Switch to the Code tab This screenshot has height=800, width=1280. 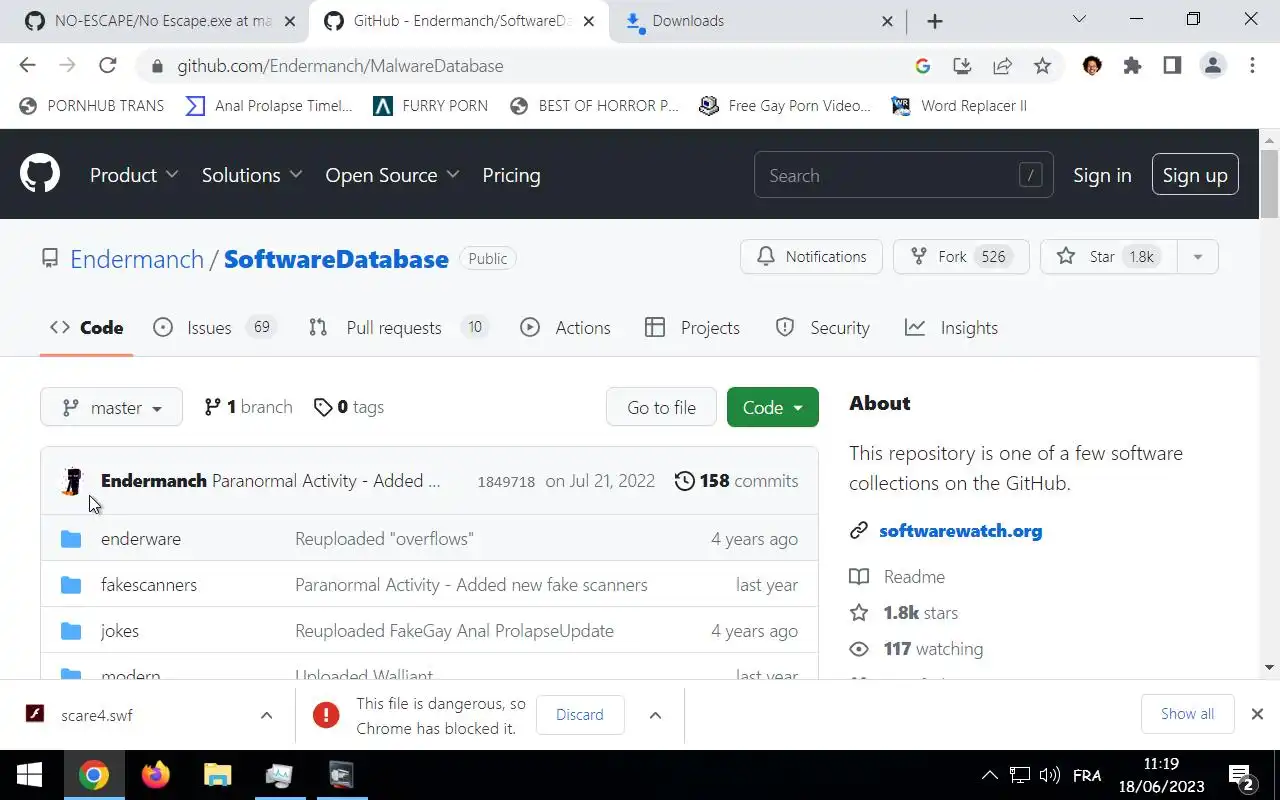[x=87, y=328]
